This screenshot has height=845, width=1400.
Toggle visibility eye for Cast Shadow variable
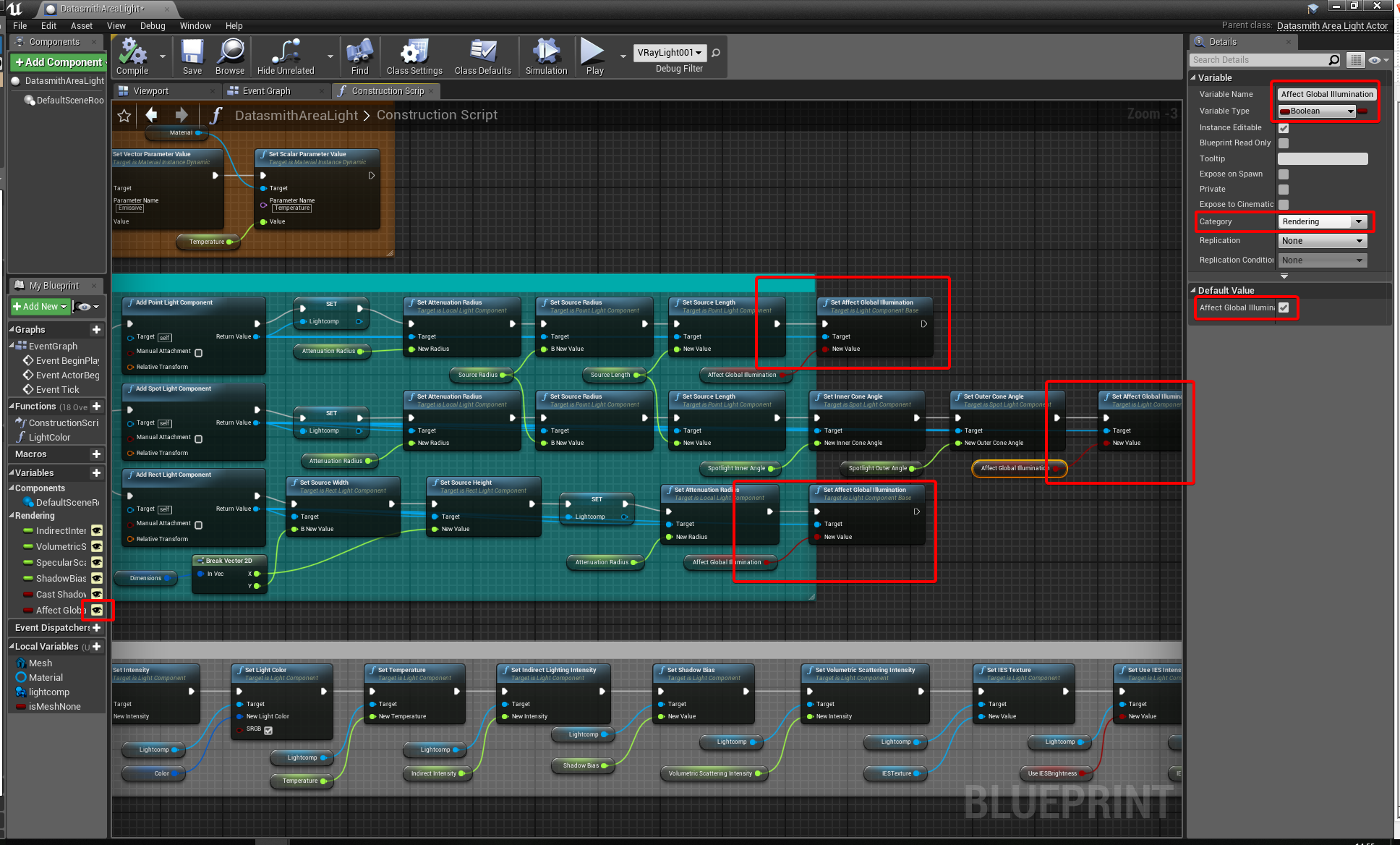(97, 594)
